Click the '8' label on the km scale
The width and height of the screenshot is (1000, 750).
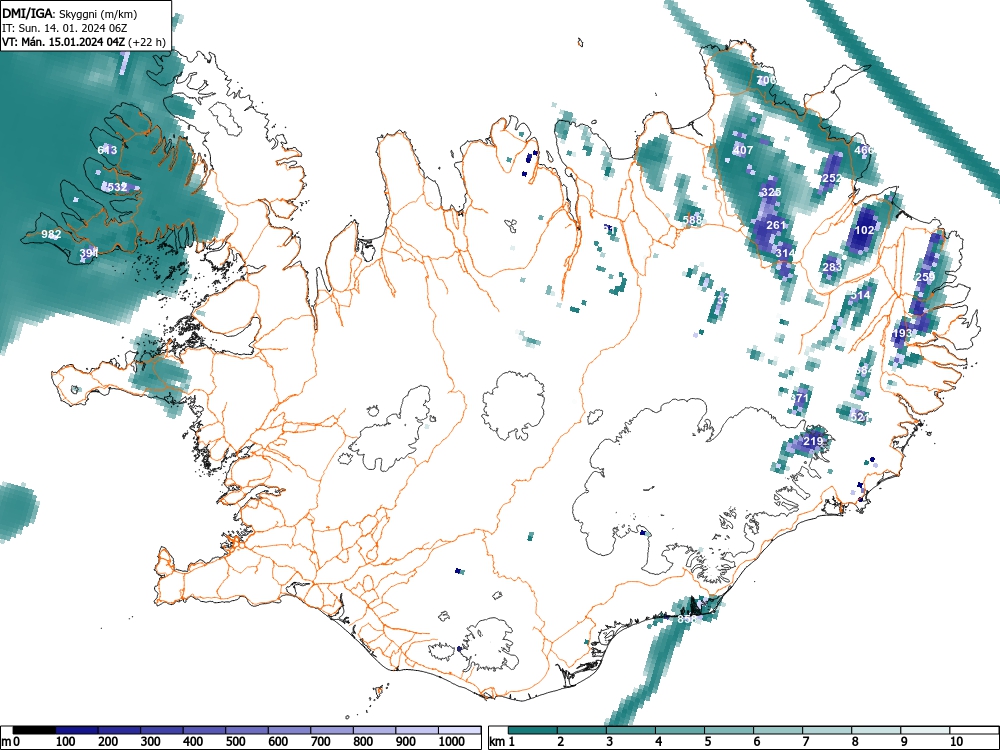855,742
